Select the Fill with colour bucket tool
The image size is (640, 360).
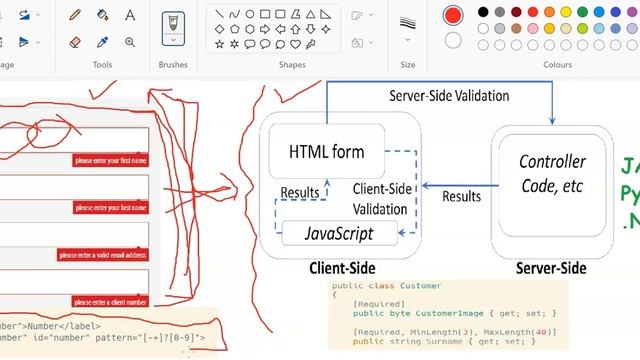click(102, 15)
